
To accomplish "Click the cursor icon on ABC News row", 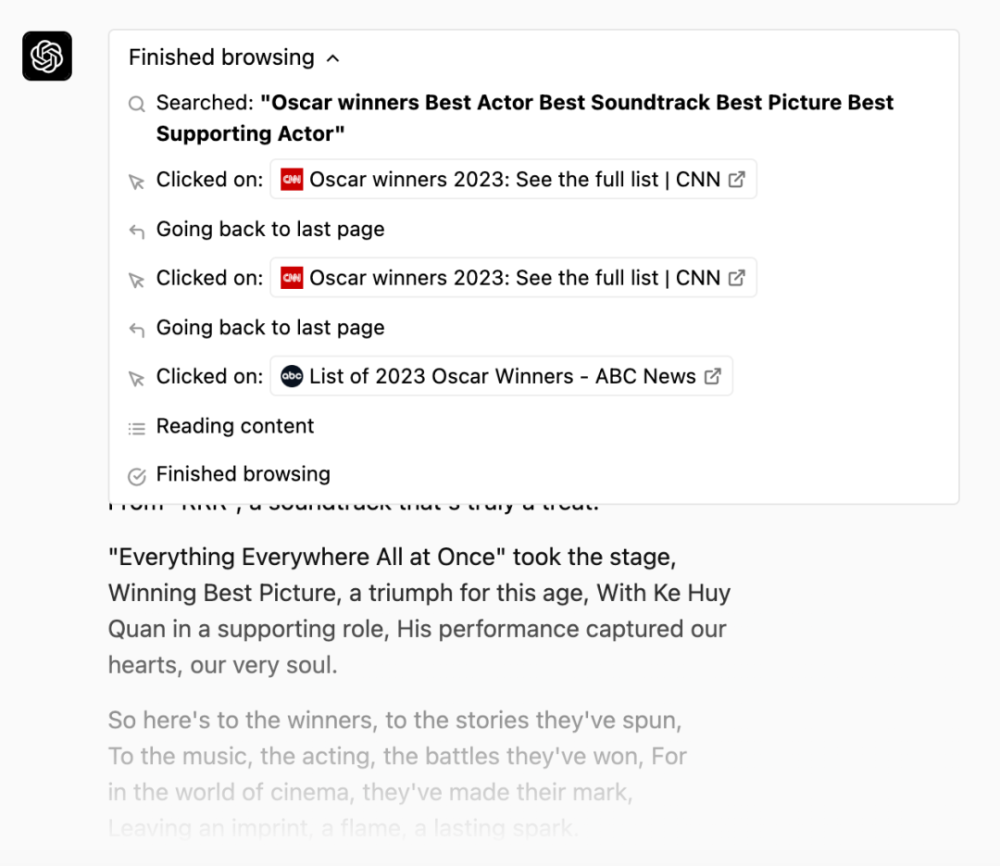I will coord(137,378).
